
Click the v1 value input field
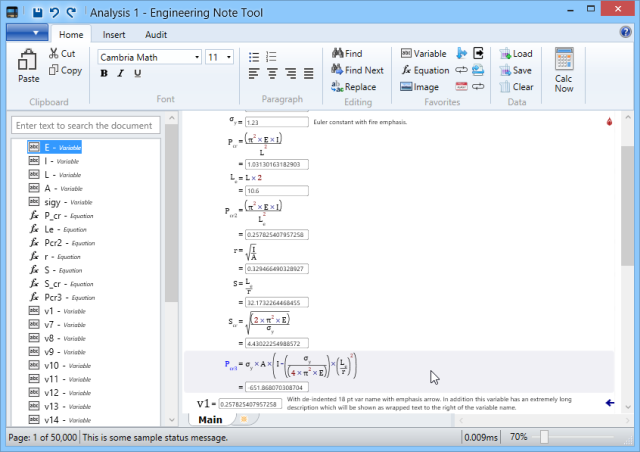(x=250, y=404)
